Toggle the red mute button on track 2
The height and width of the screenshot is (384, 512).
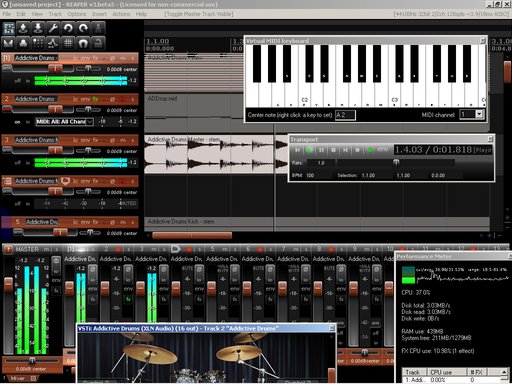coord(123,99)
